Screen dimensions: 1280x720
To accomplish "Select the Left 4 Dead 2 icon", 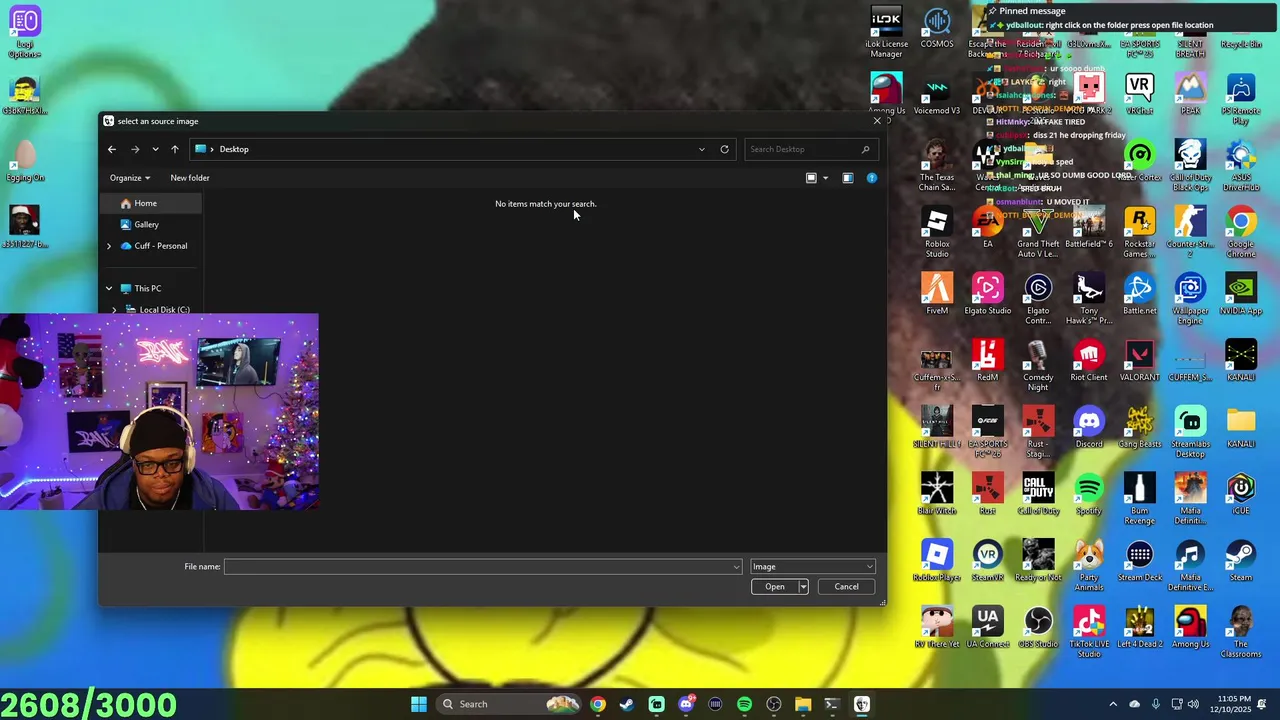I will click(x=1139, y=627).
